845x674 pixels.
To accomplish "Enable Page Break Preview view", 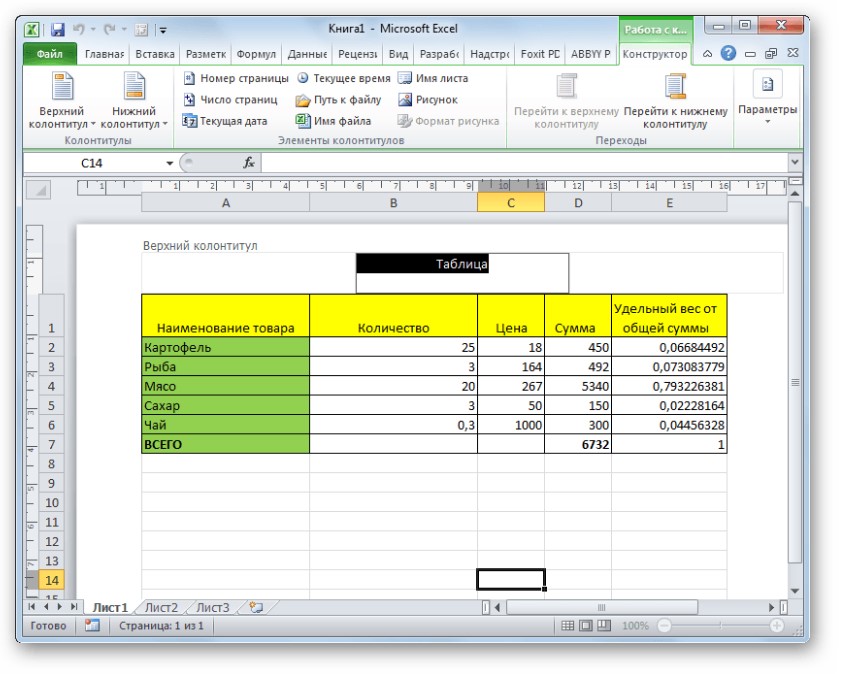I will click(x=602, y=626).
